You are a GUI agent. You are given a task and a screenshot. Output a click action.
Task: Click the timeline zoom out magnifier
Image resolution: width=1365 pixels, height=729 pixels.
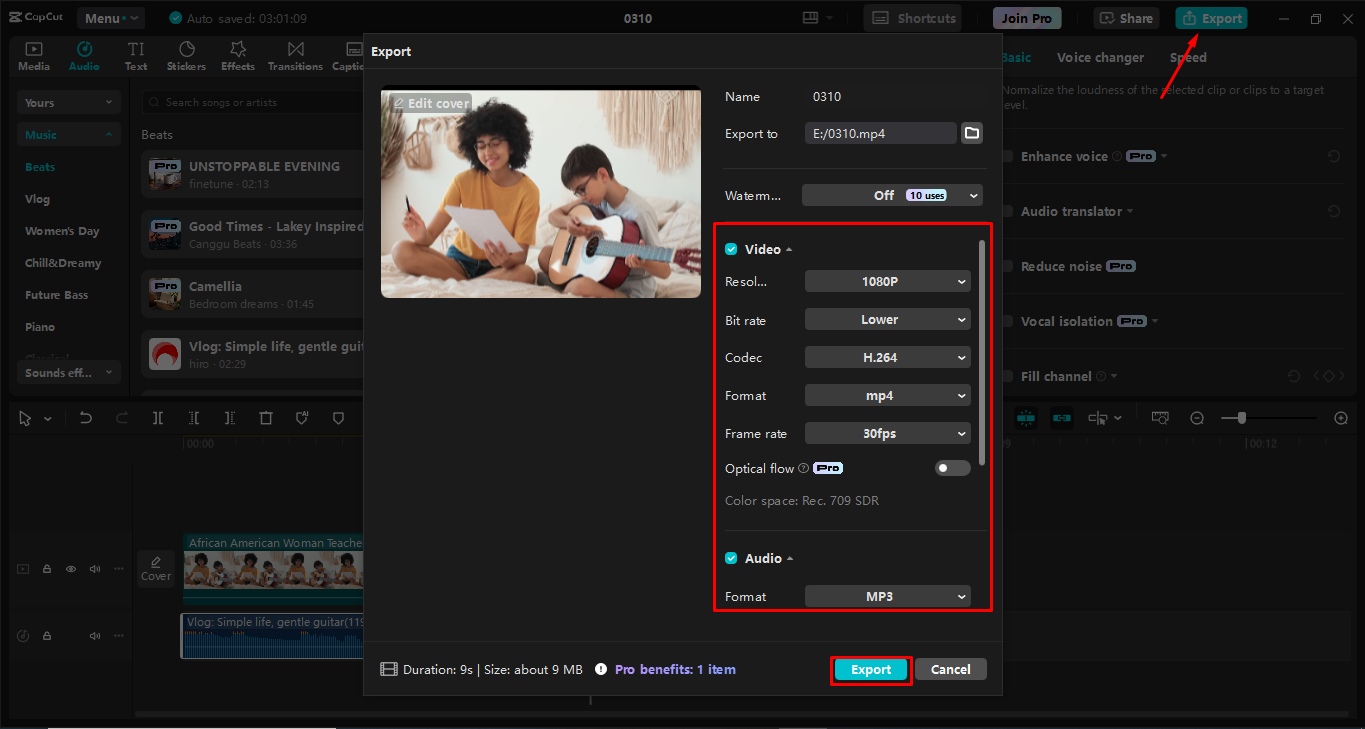1197,418
